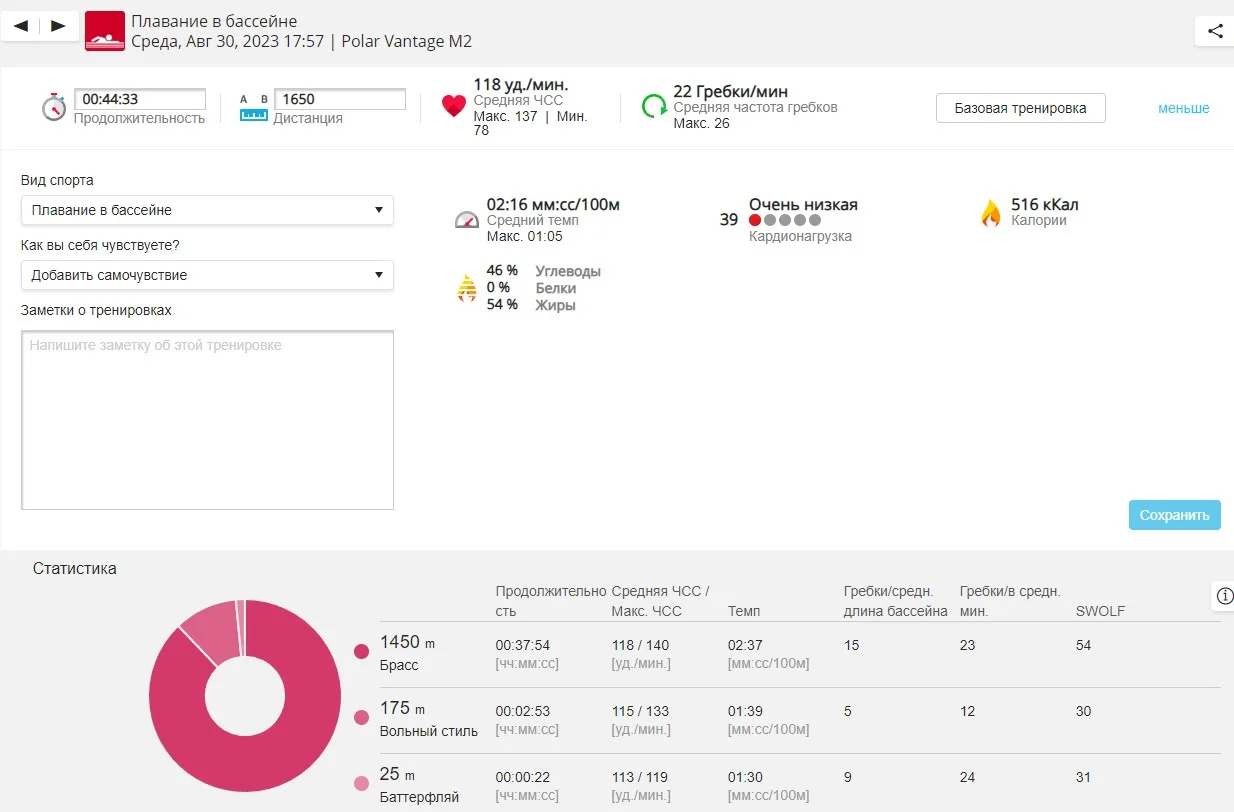Click the green stroke rate icon

click(654, 106)
